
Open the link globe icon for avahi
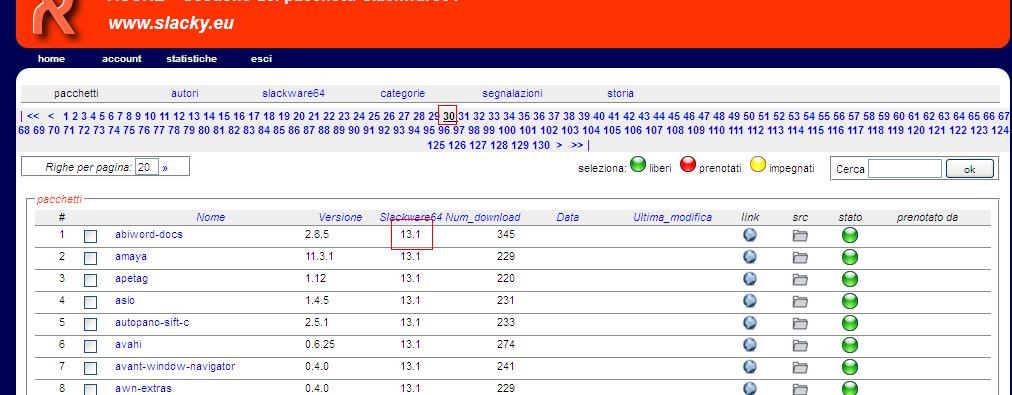(x=749, y=345)
